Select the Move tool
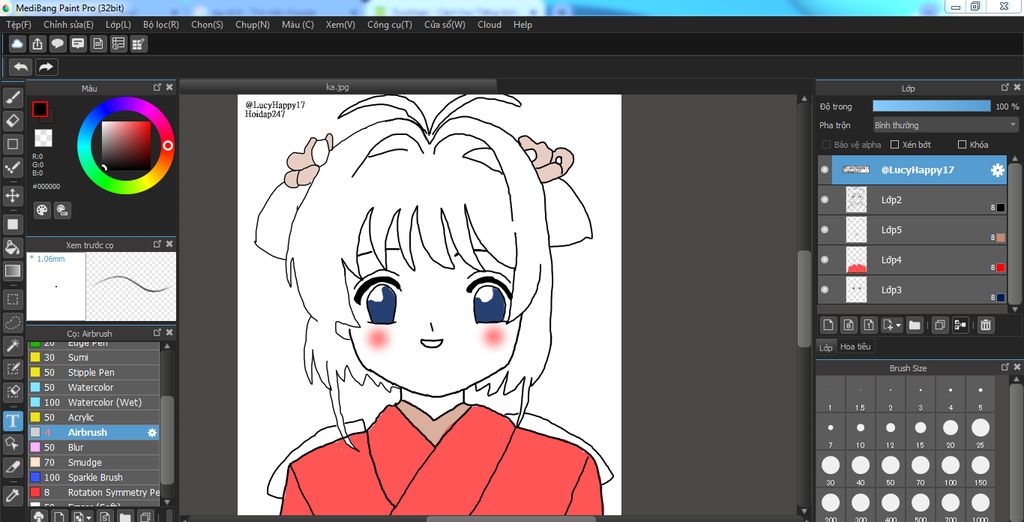This screenshot has height=522, width=1024. pos(12,195)
